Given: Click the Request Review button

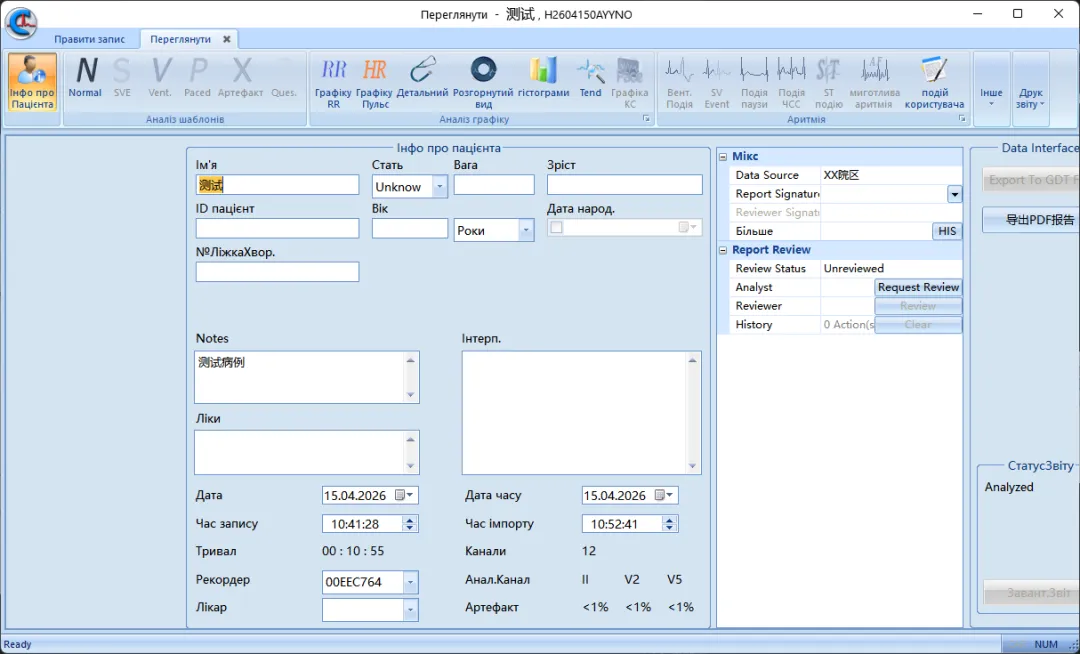Looking at the screenshot, I should pos(918,287).
